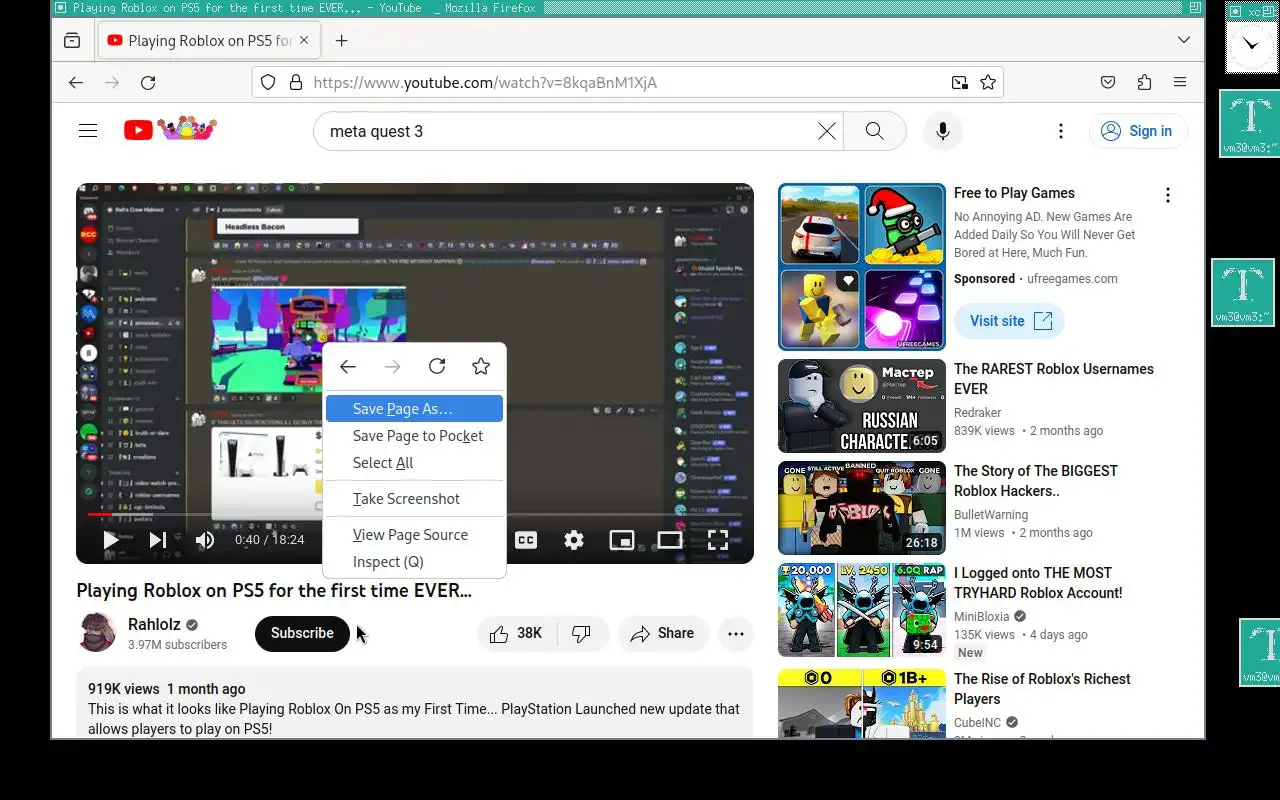Choose Inspect (Q) in context menu
Image resolution: width=1280 pixels, height=800 pixels.
(414, 562)
